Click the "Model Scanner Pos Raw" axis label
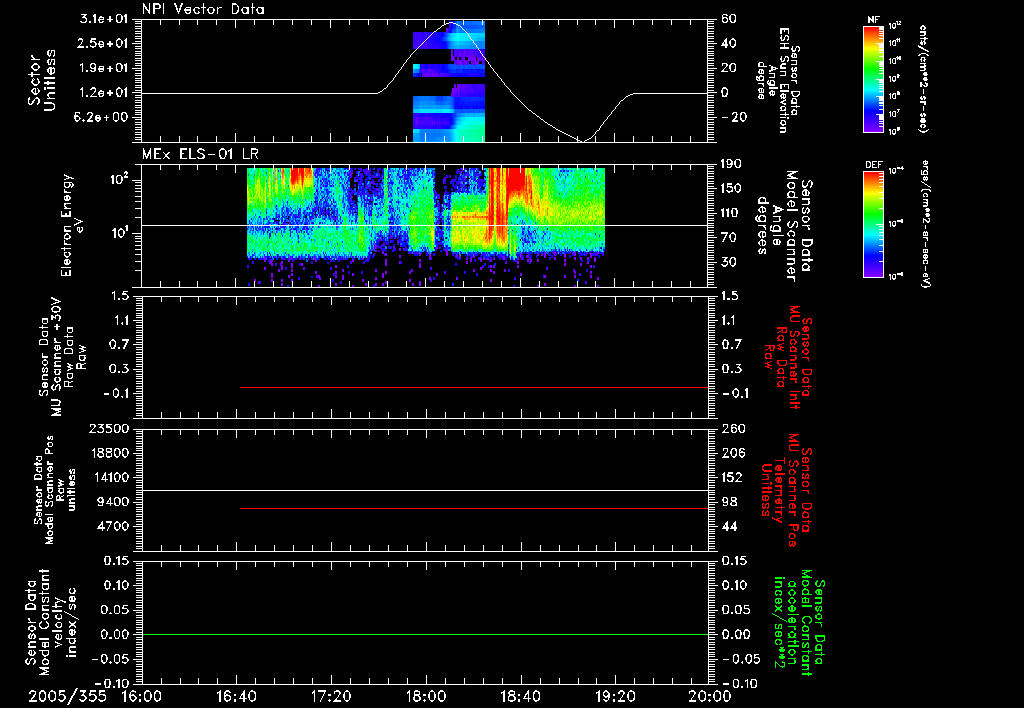 [x=56, y=490]
